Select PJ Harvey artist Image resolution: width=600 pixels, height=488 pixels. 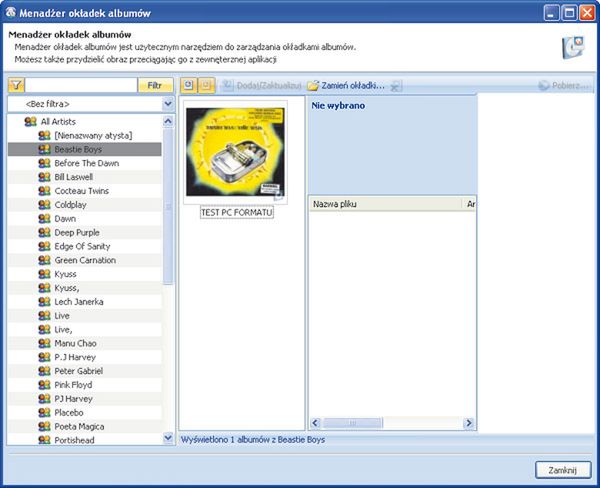73,399
